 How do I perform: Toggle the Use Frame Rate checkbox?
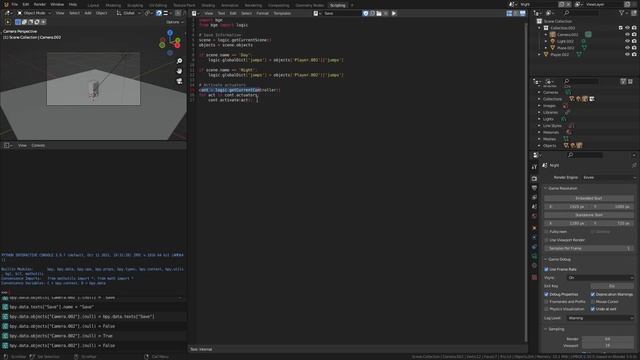point(546,269)
